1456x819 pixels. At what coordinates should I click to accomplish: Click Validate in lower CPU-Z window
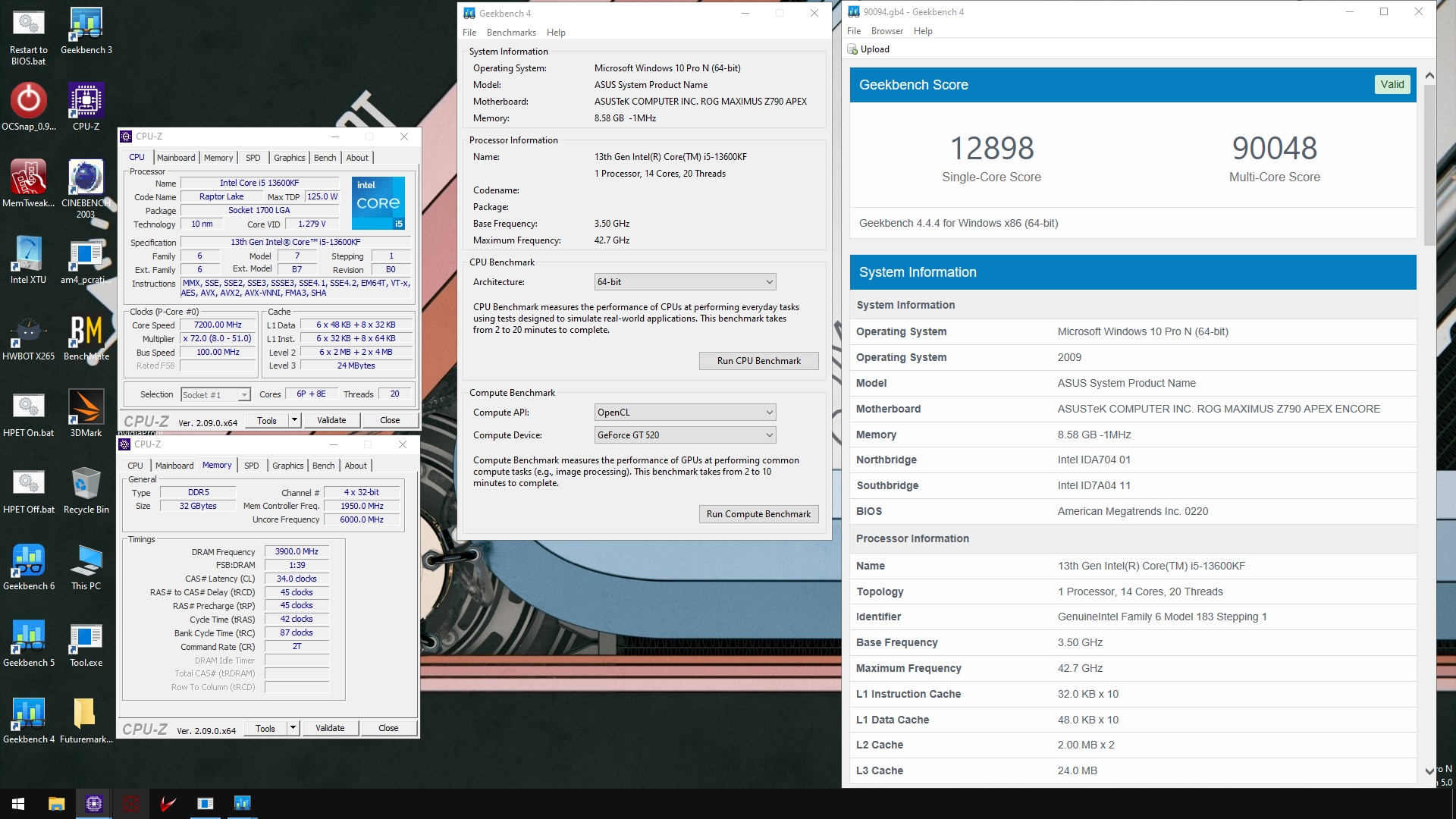pyautogui.click(x=330, y=728)
